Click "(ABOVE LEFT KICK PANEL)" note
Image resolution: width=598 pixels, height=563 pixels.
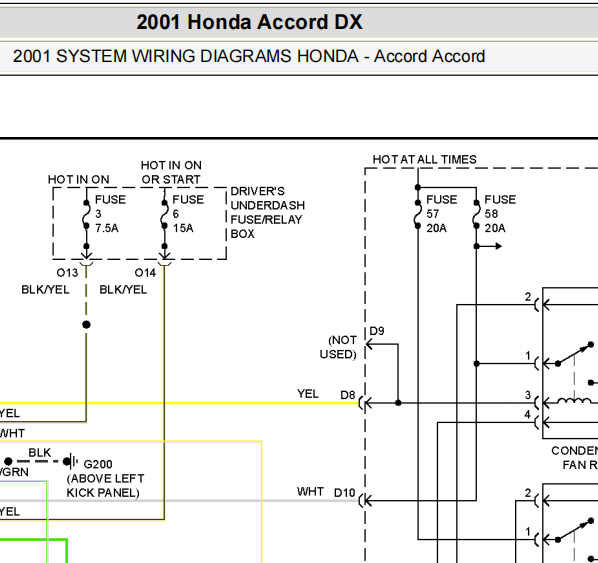pos(105,486)
